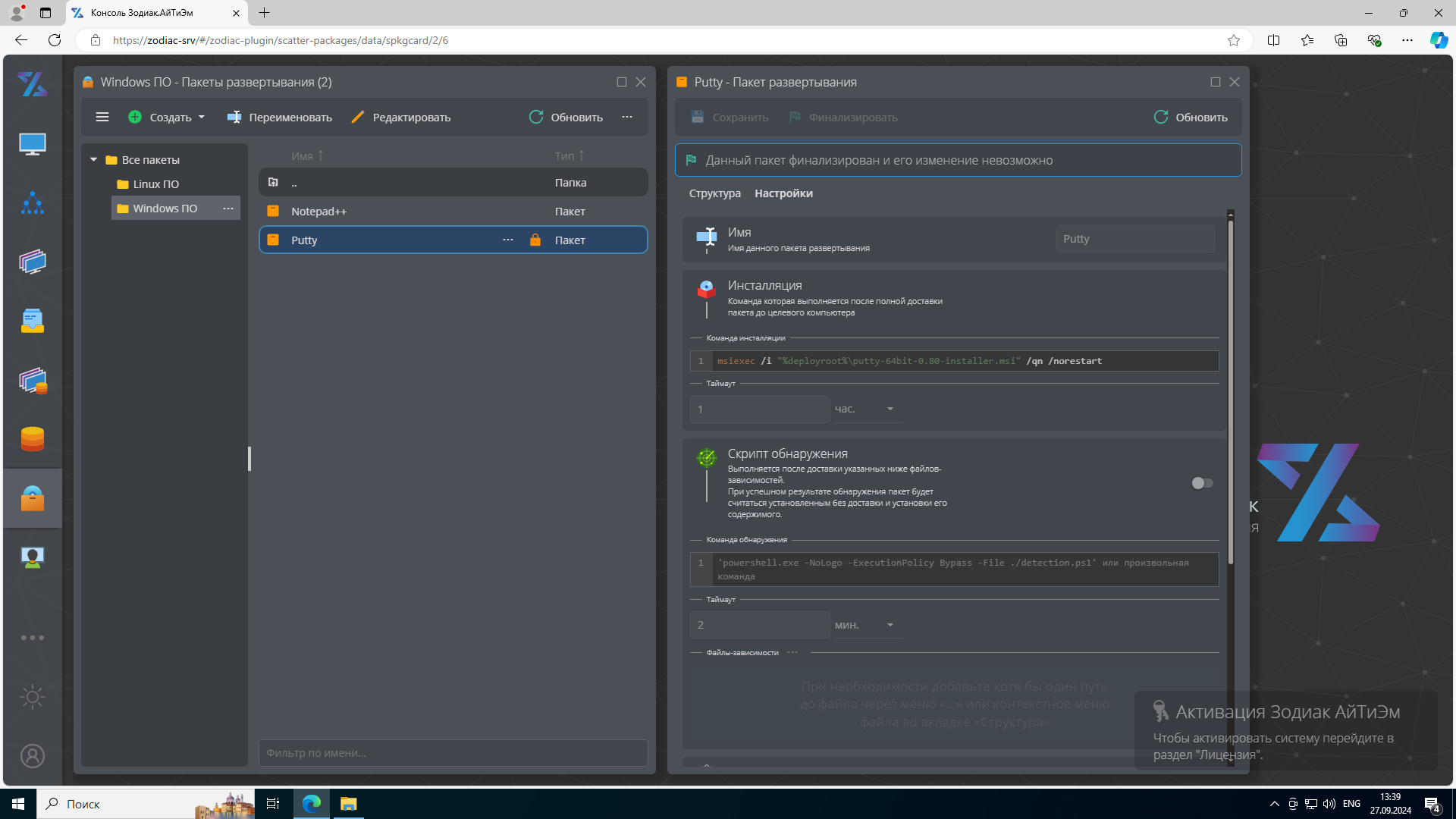Click the lock icon on the Putty row
The height and width of the screenshot is (819, 1456).
[535, 240]
